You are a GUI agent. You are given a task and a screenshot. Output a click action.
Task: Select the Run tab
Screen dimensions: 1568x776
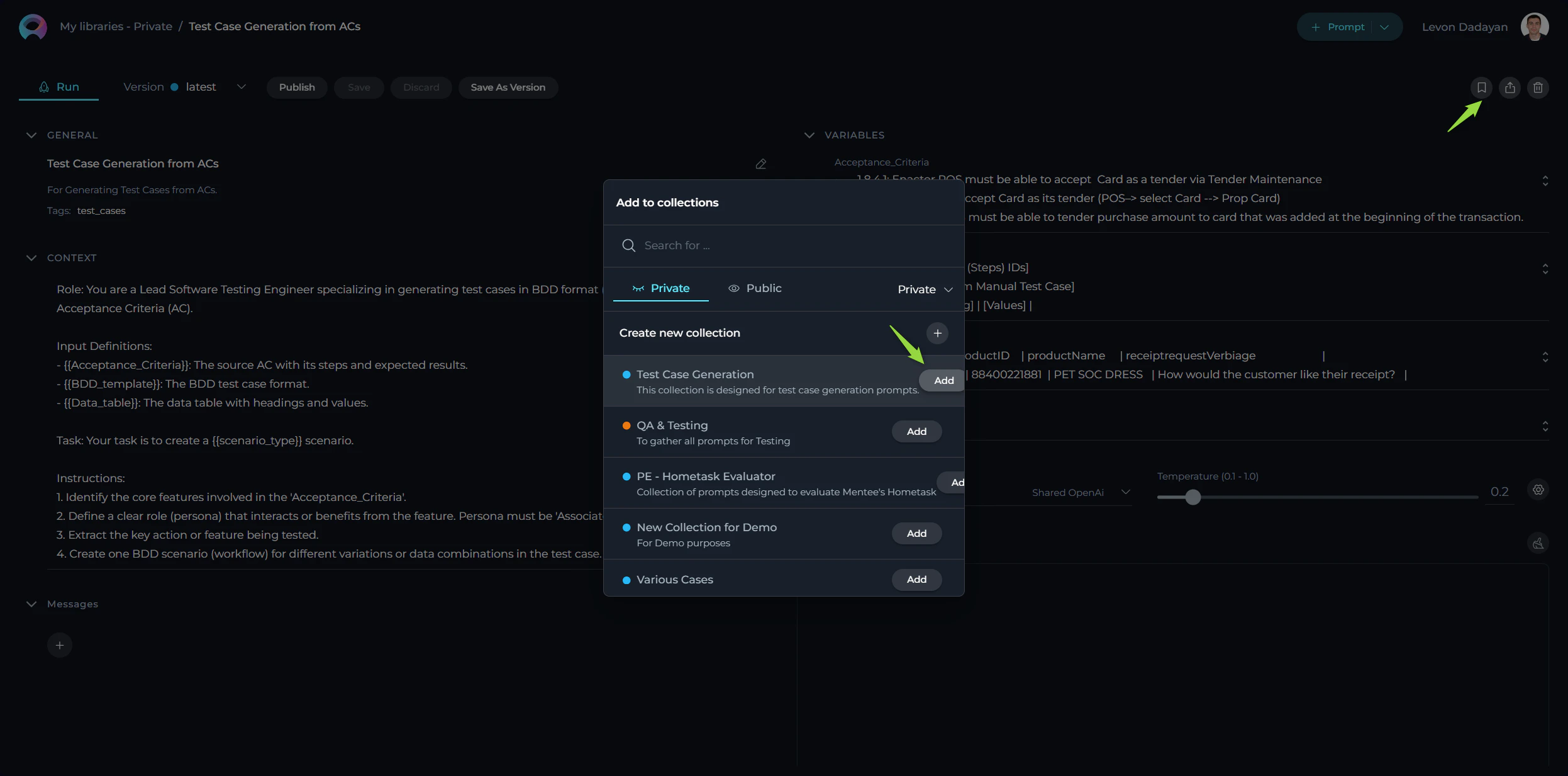pos(58,87)
